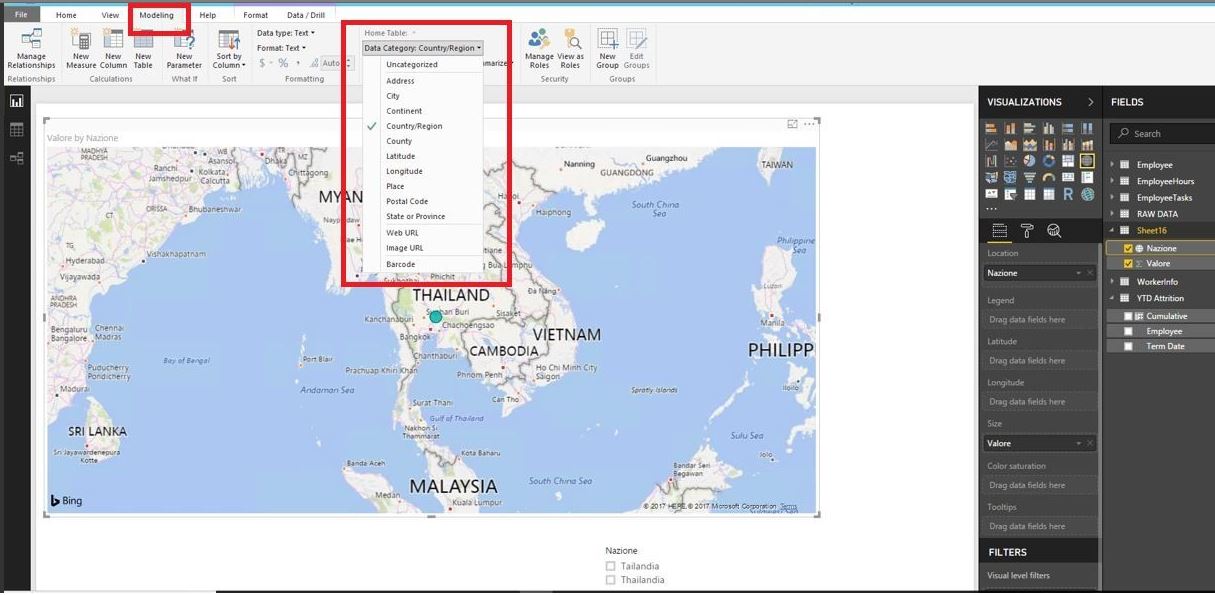Click the Legend data field well
This screenshot has width=1215, height=595.
coord(1040,320)
